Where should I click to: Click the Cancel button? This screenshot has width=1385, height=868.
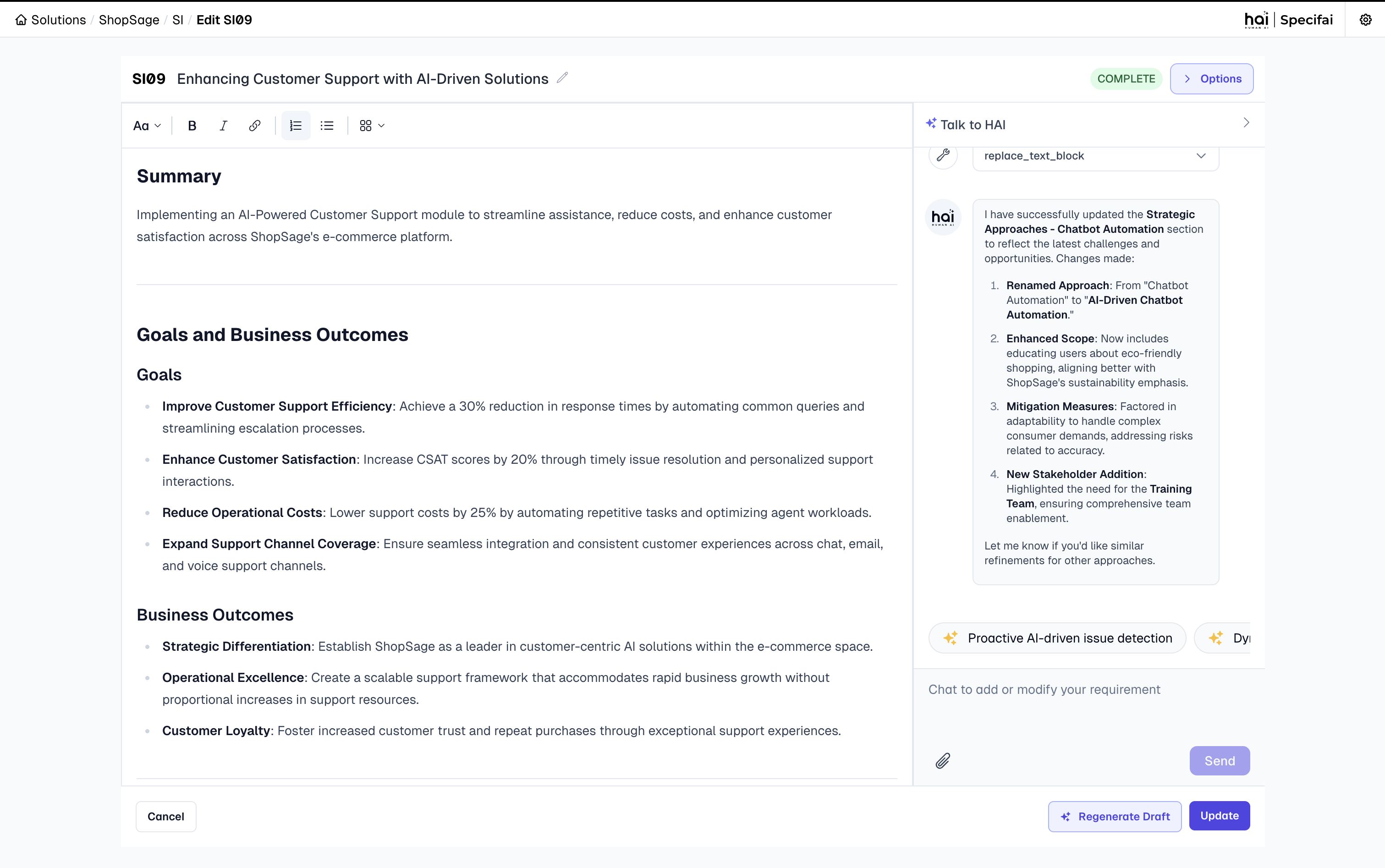click(166, 816)
